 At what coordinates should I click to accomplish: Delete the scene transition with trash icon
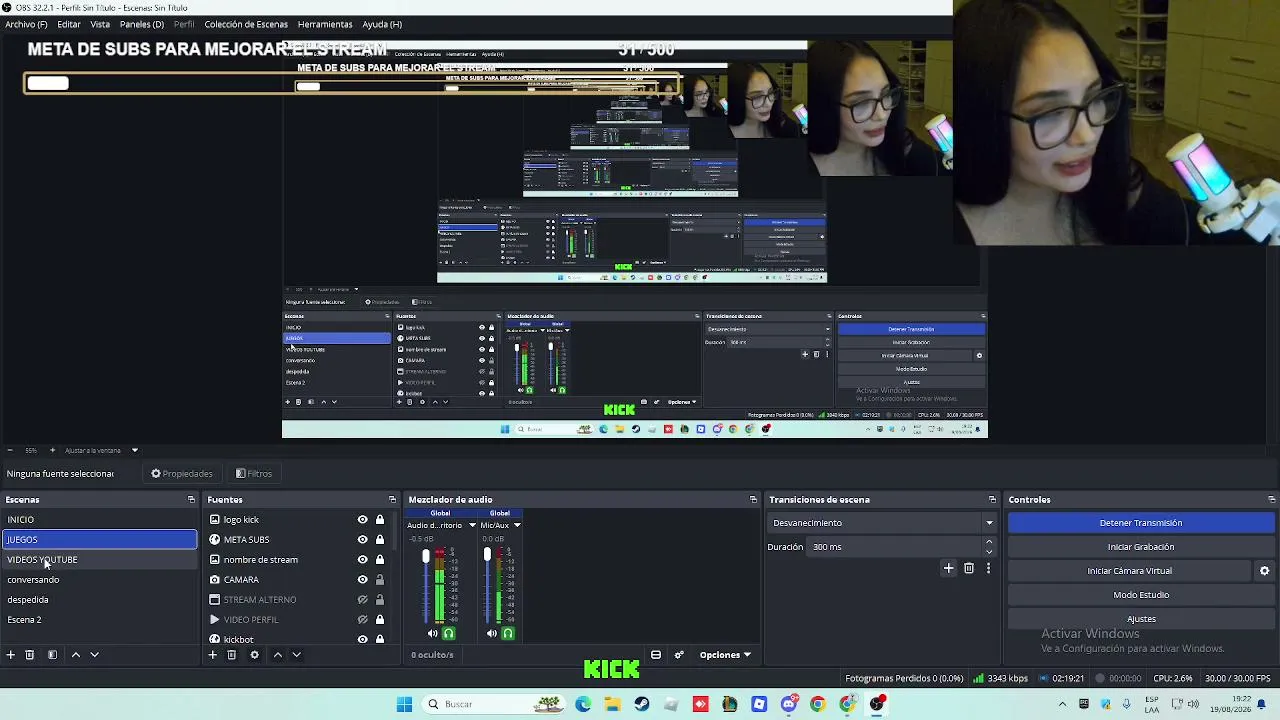pyautogui.click(x=969, y=569)
